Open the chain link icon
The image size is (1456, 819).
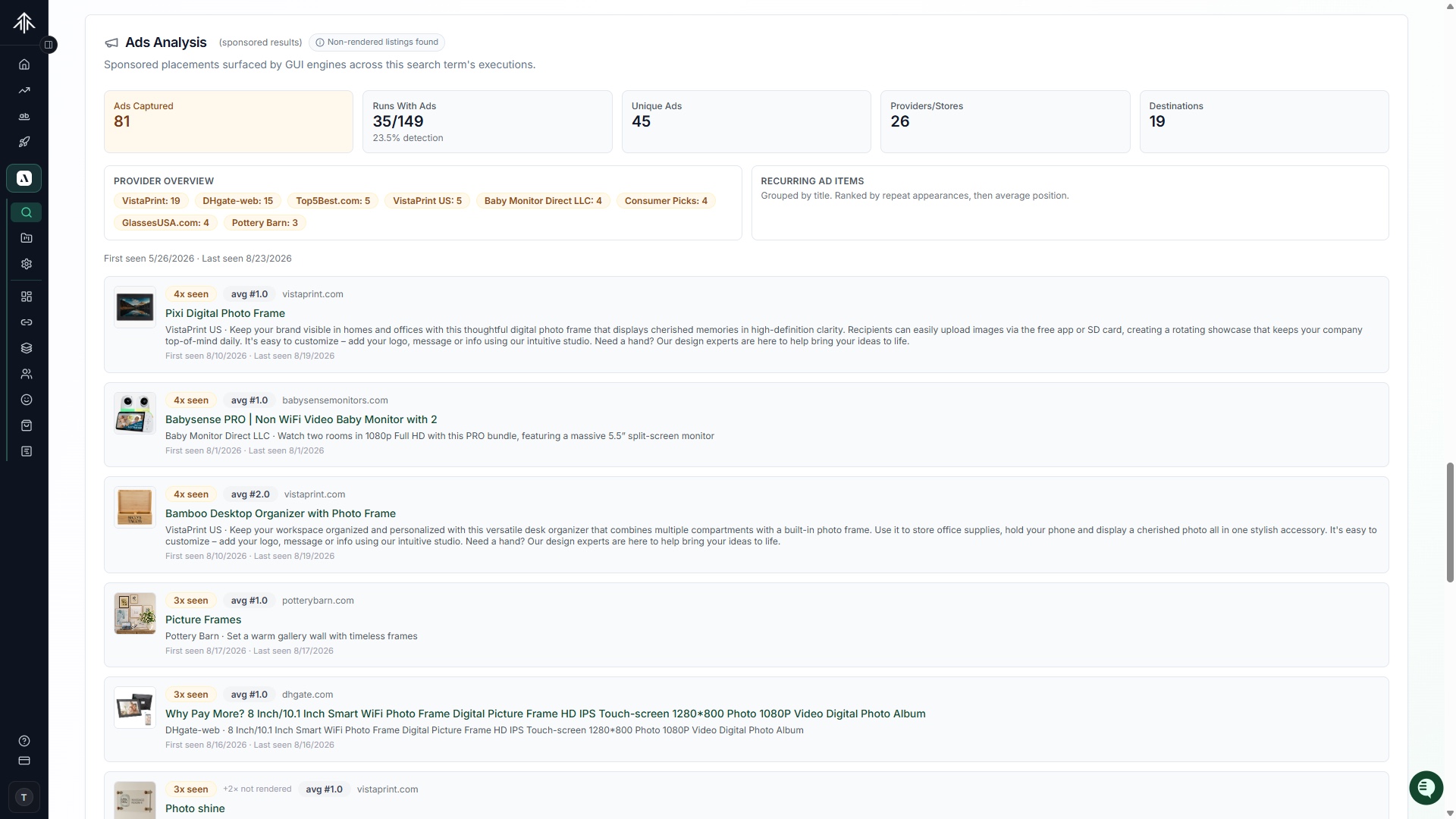27,322
